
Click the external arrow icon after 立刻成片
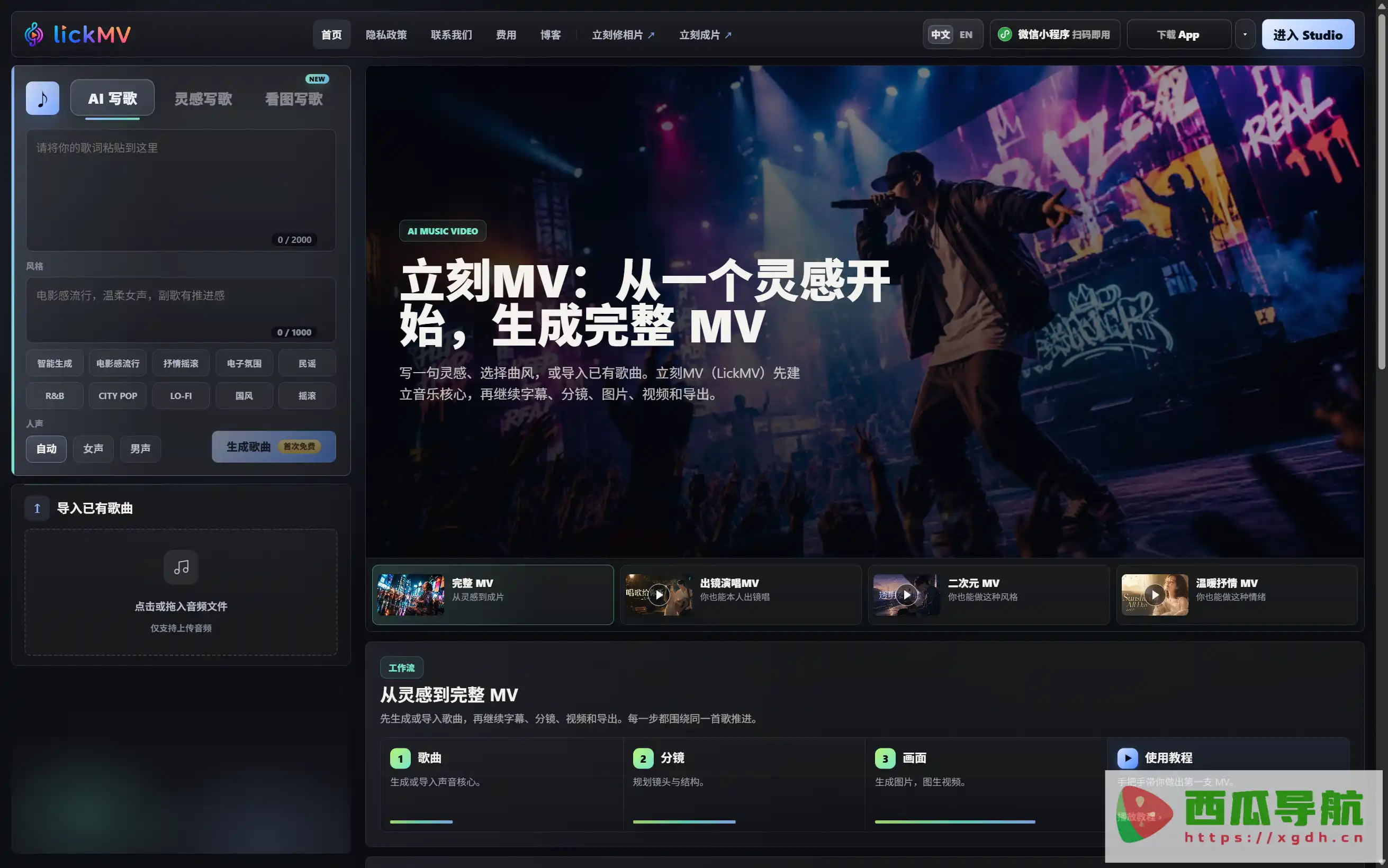point(728,35)
